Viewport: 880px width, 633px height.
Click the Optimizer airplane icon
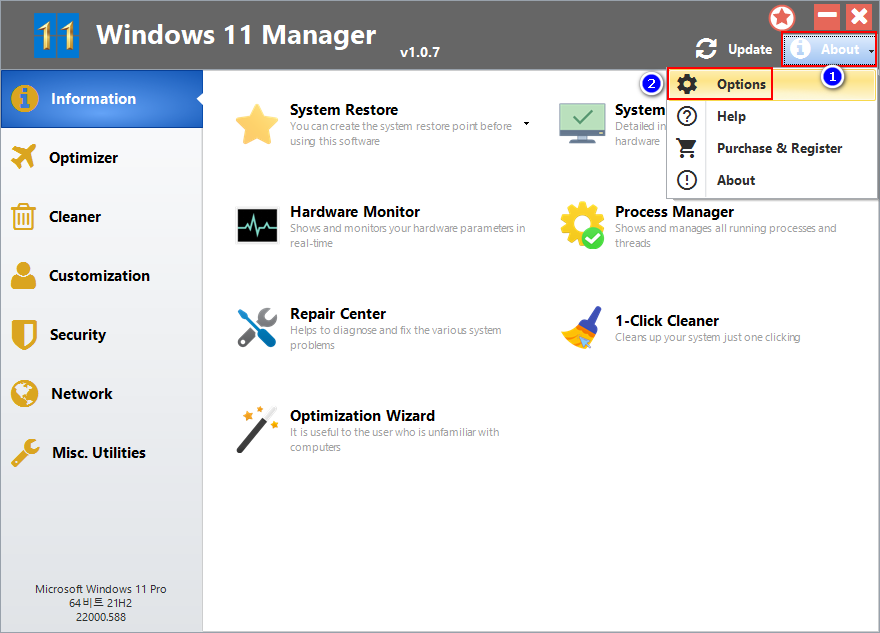tap(24, 157)
